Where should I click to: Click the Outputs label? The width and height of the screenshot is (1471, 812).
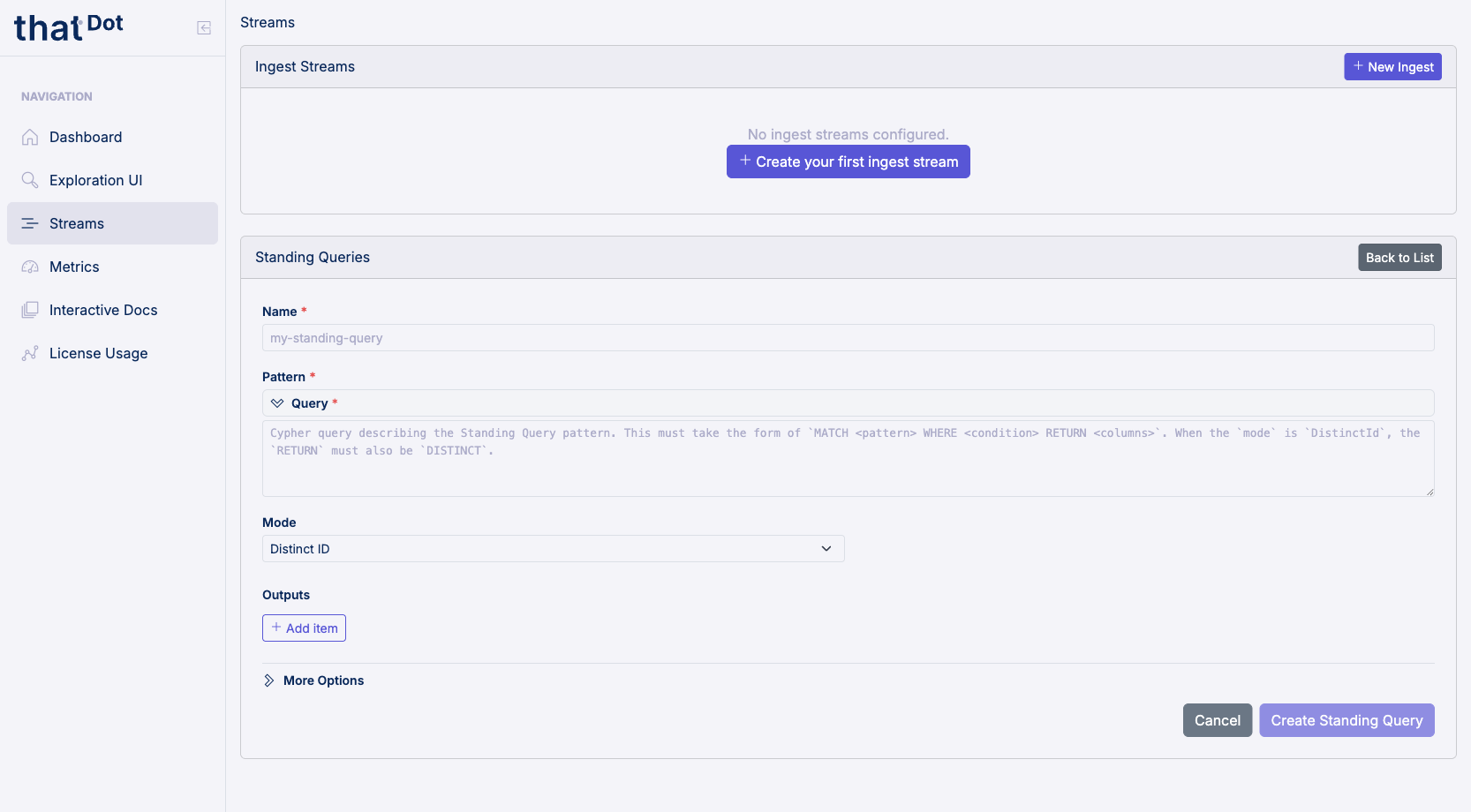(x=286, y=595)
